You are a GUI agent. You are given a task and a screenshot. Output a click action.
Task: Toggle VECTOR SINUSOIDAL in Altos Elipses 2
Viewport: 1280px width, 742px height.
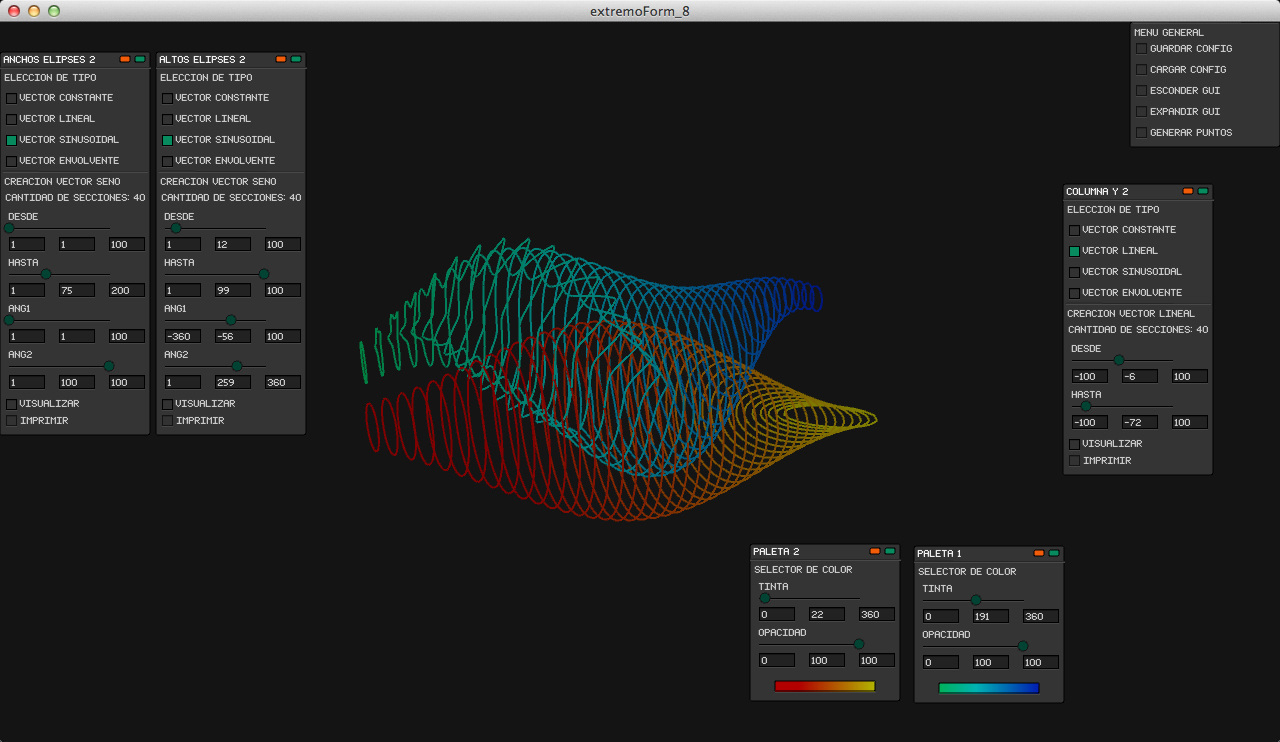[x=167, y=140]
